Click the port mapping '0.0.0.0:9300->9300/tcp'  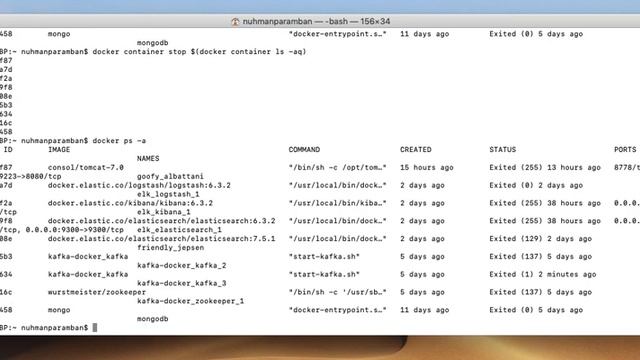(75, 230)
